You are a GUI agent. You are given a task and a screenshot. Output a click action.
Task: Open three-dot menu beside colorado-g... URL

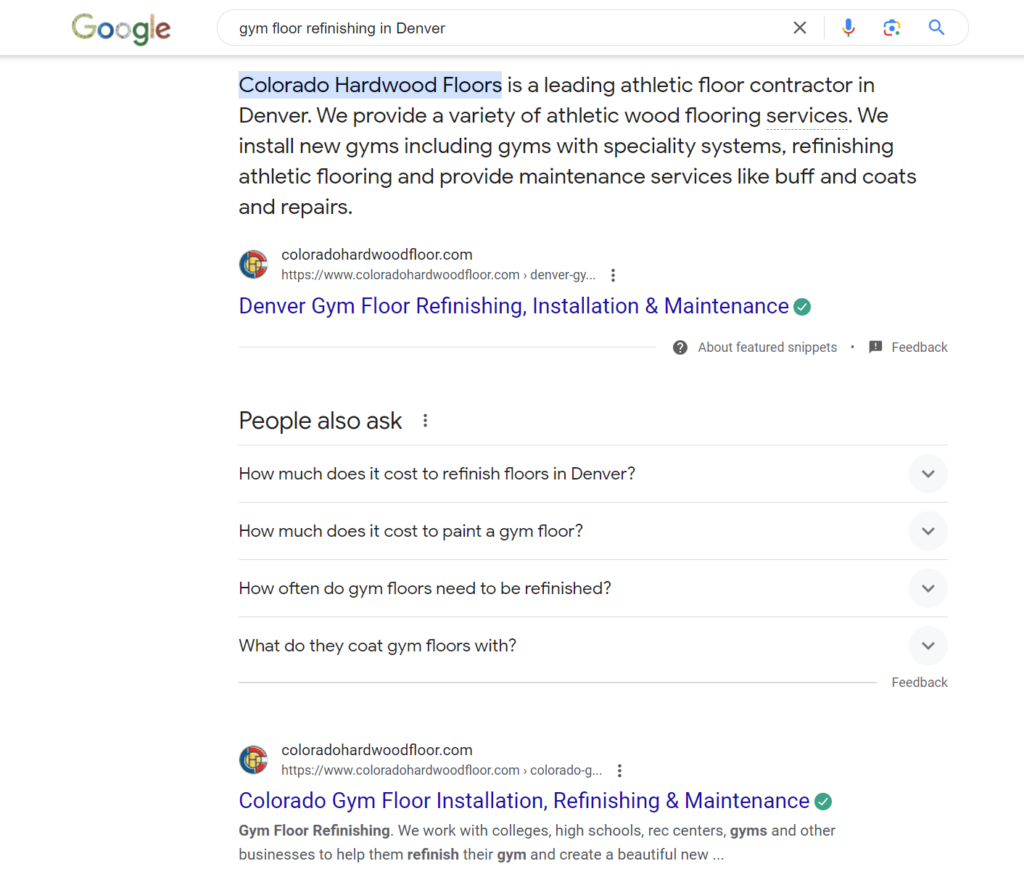coord(619,771)
